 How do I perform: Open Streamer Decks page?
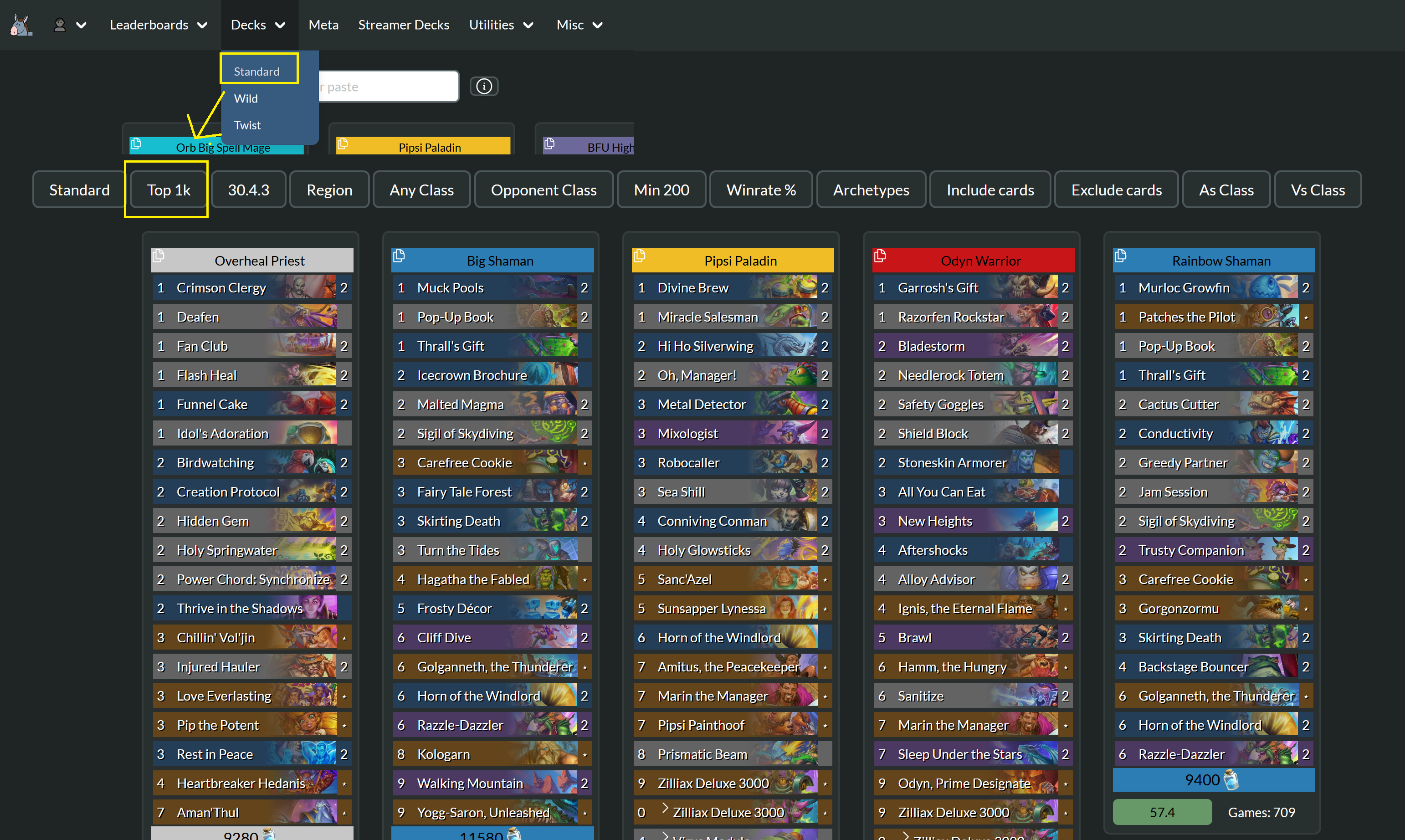pyautogui.click(x=404, y=25)
